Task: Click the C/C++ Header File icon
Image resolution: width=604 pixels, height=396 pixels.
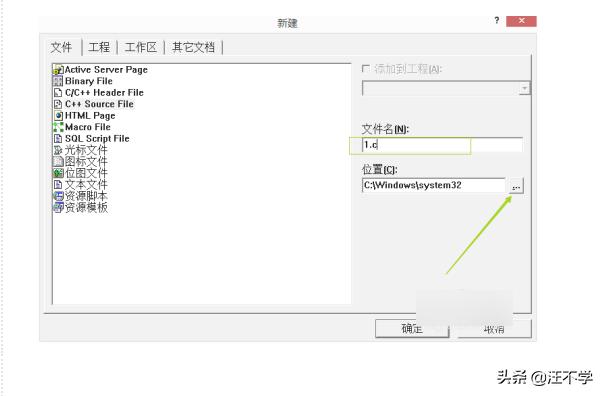Action: (58, 92)
